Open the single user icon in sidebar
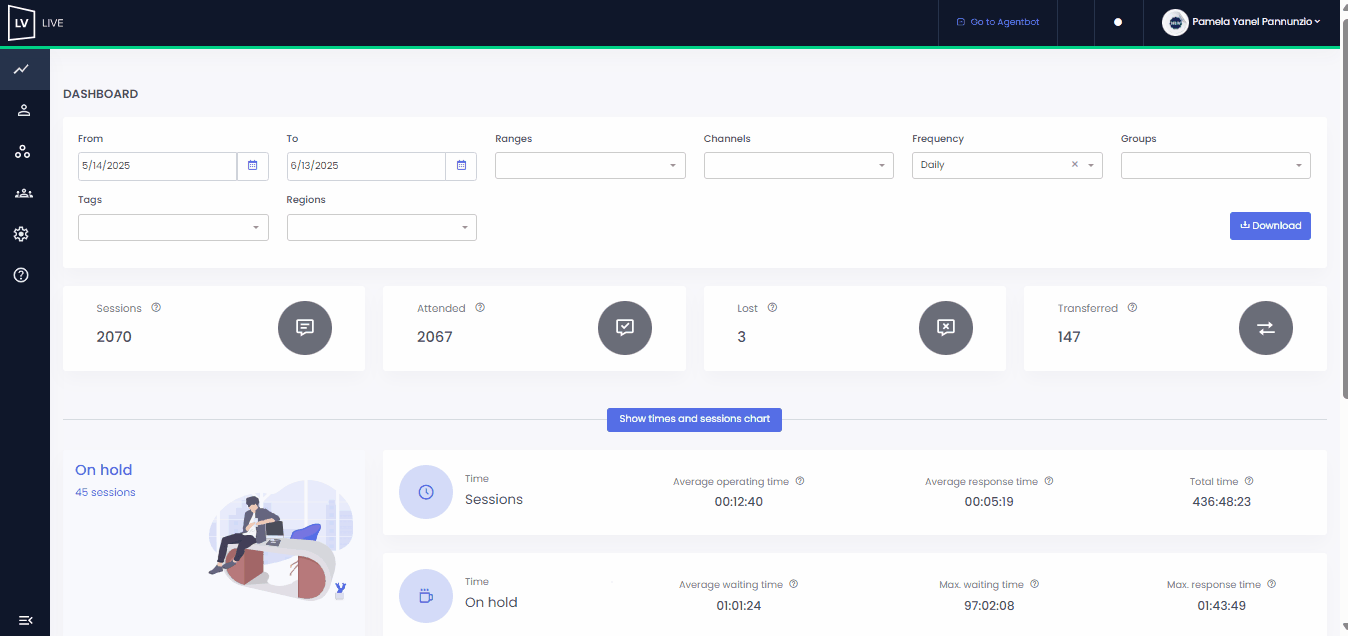This screenshot has width=1348, height=636. [24, 110]
